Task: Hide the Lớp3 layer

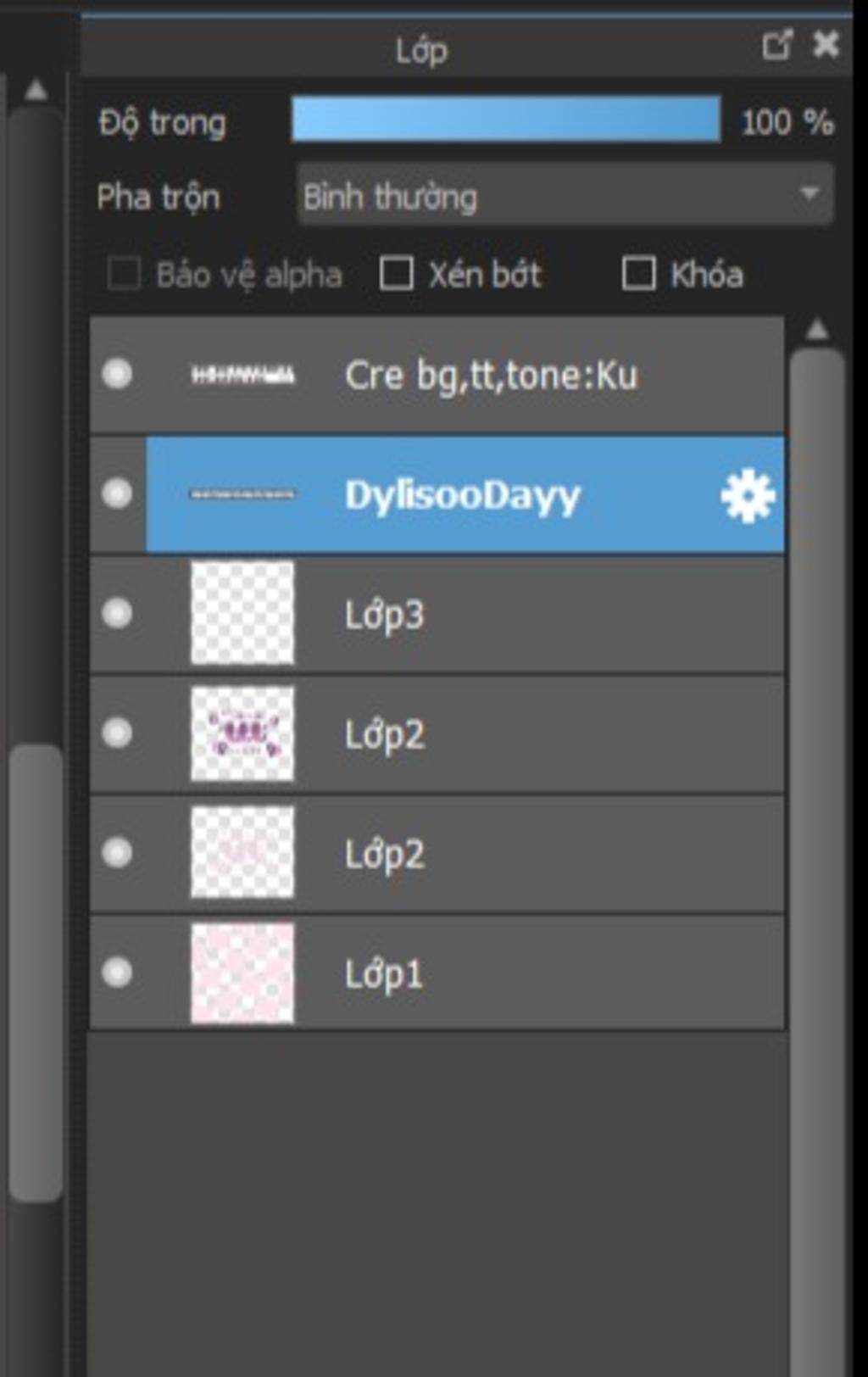Action: point(117,613)
